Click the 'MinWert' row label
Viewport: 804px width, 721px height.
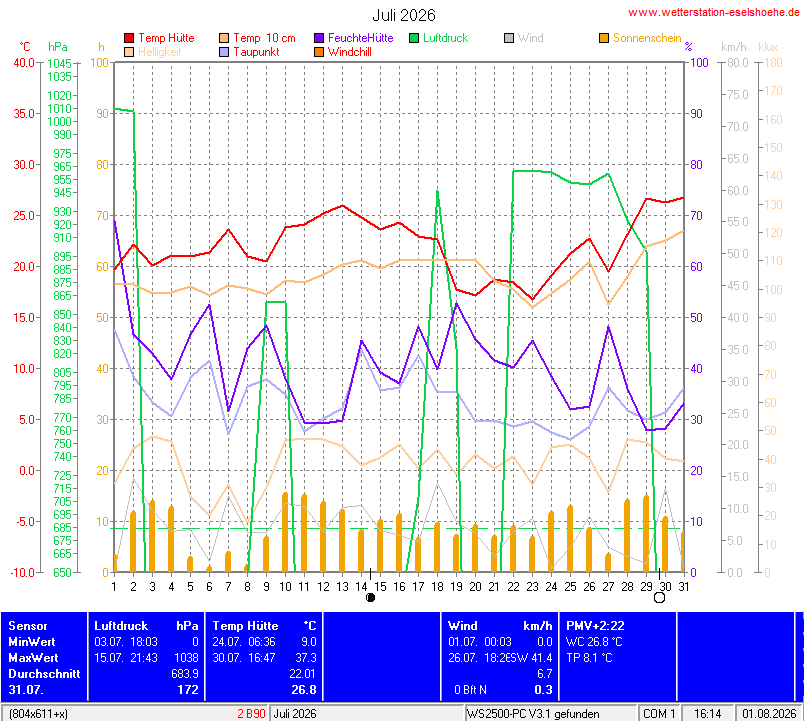tap(32, 642)
